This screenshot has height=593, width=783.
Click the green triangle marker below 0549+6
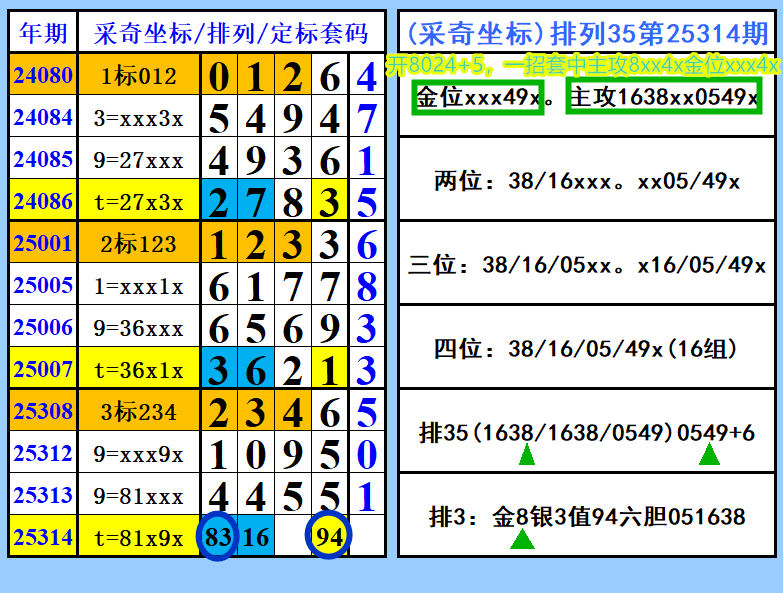point(709,454)
